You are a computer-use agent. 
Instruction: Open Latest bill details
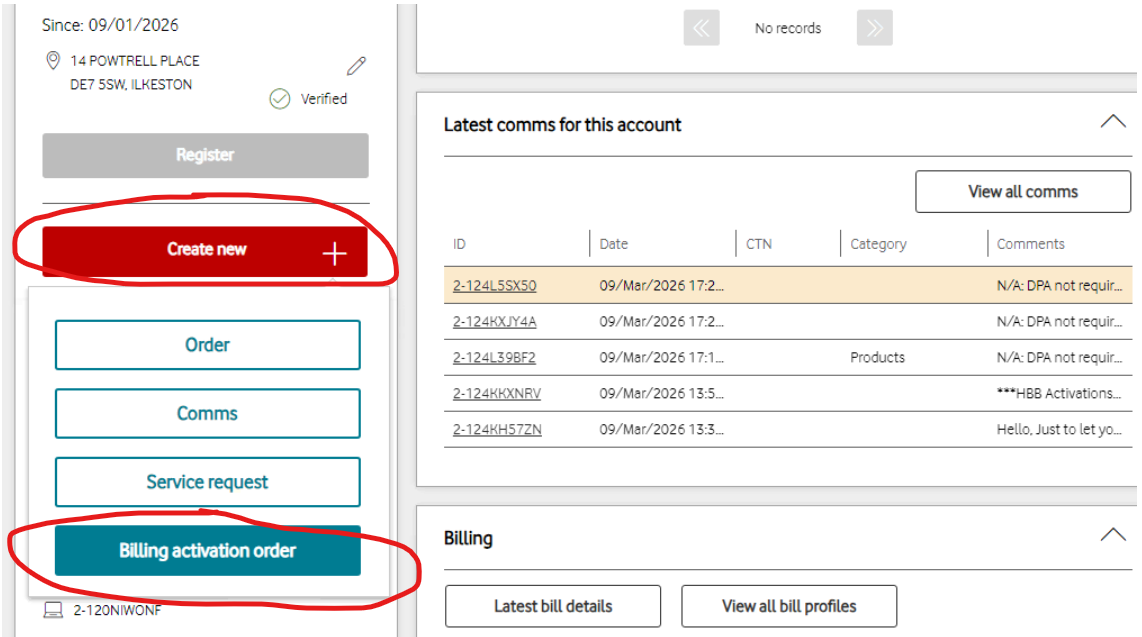click(552, 606)
